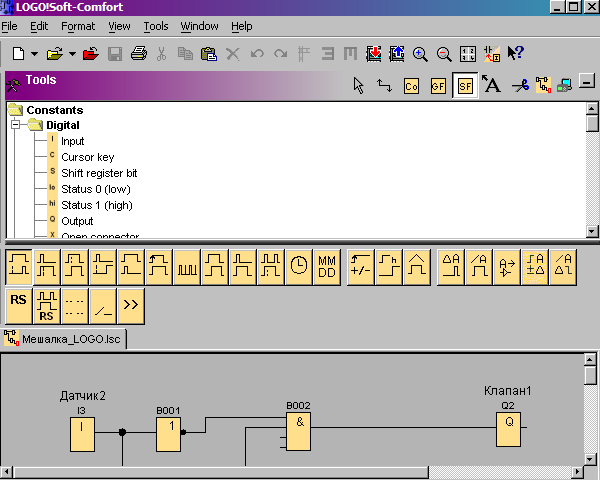The height and width of the screenshot is (480, 600).
Task: Choose the Cut/Join connection scissors tool
Action: tap(520, 85)
